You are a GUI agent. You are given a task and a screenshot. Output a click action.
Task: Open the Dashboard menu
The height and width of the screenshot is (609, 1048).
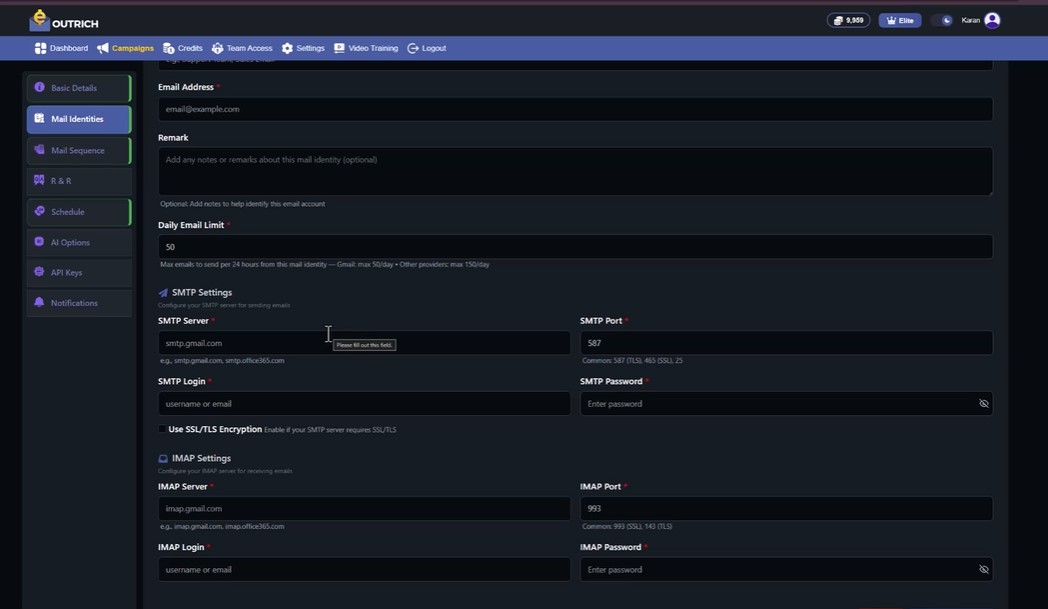61,48
